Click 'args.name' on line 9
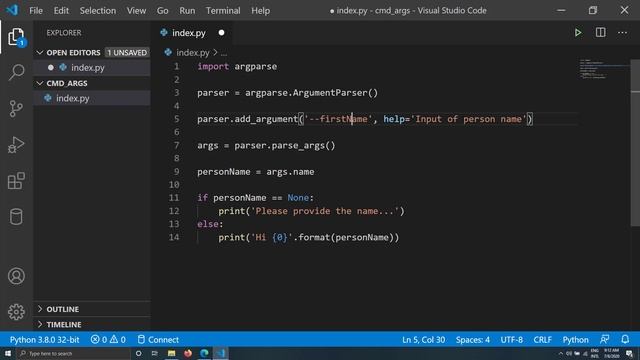 coord(290,171)
